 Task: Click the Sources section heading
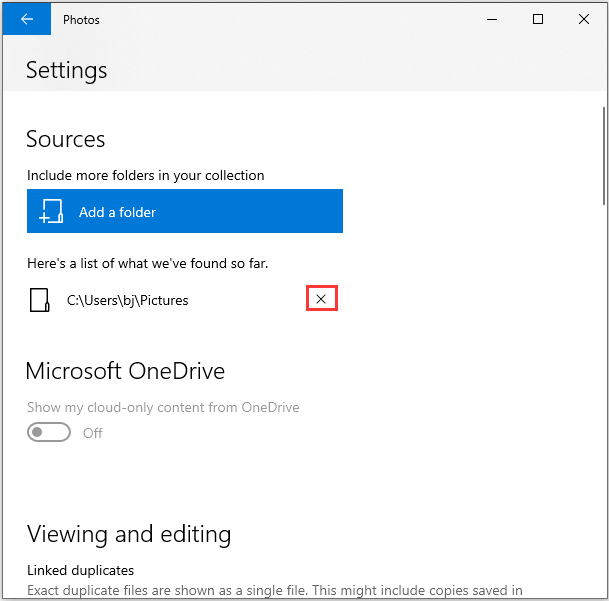click(x=65, y=139)
